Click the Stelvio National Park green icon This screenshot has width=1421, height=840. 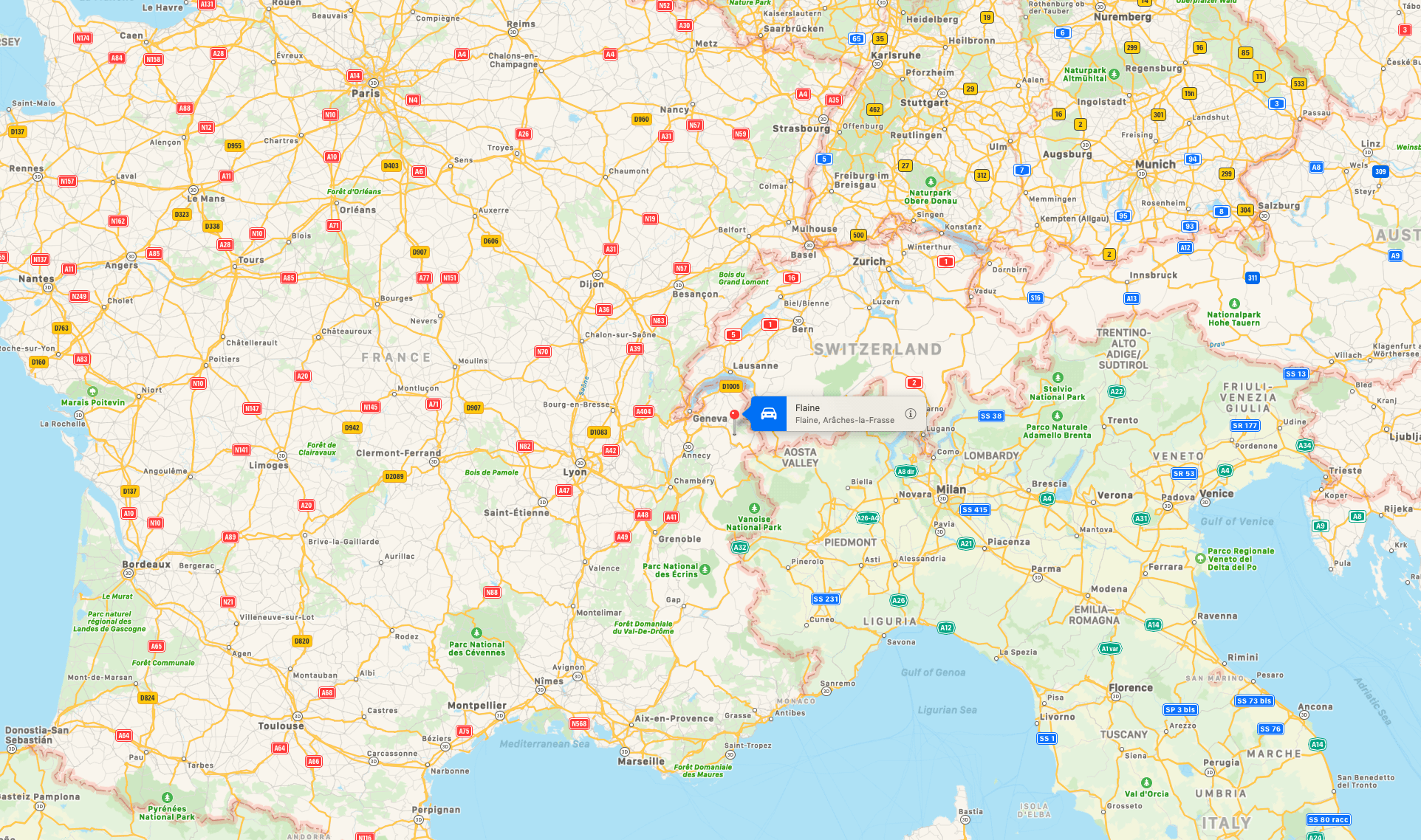pyautogui.click(x=1058, y=377)
